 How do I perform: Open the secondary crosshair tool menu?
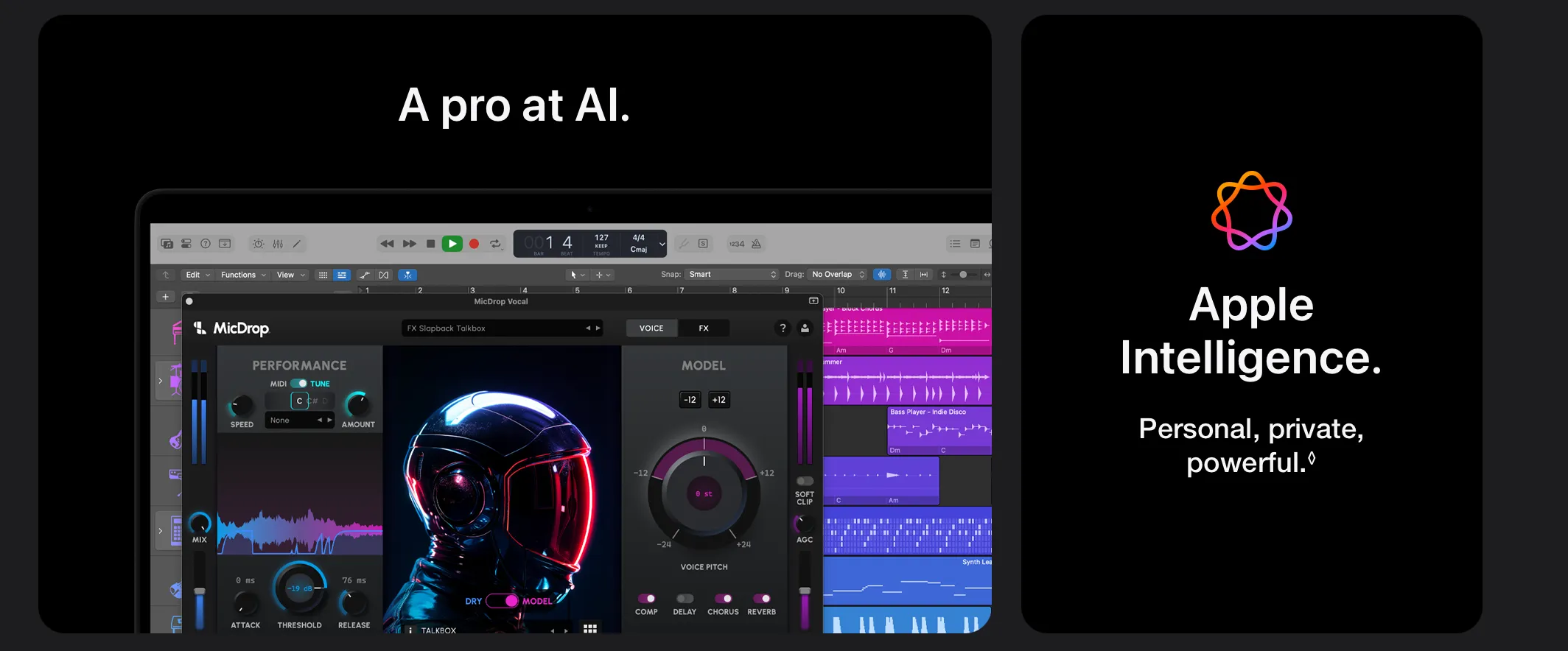(603, 275)
